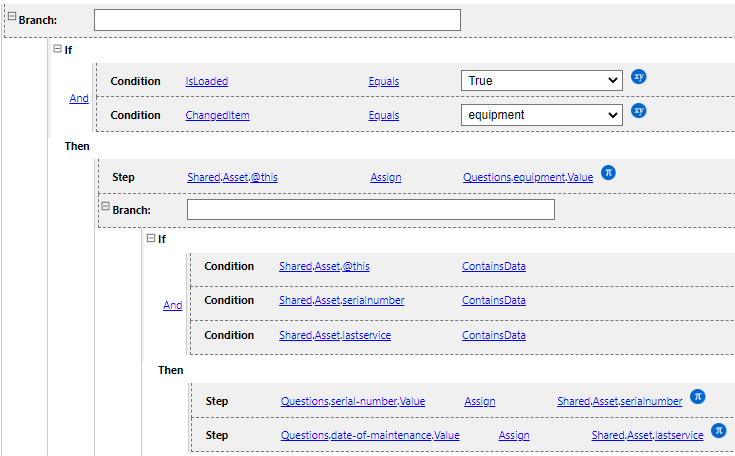
Task: Collapse the top-level Branch section
Action: click(x=12, y=17)
